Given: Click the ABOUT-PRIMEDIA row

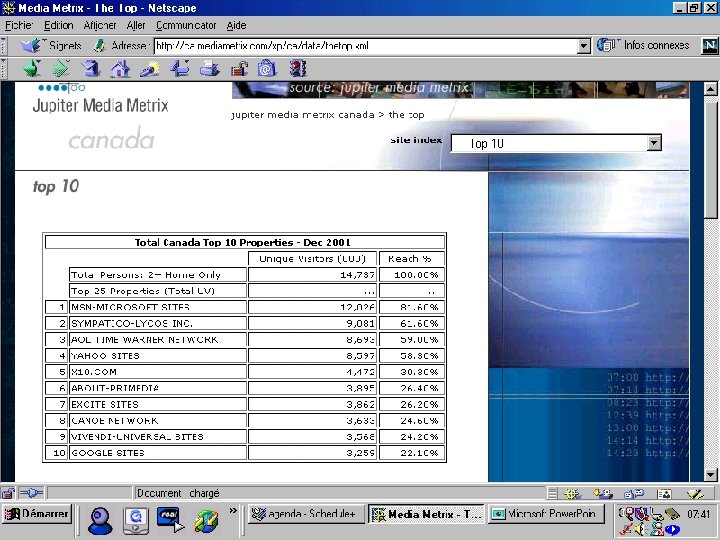Looking at the screenshot, I should pos(245,388).
